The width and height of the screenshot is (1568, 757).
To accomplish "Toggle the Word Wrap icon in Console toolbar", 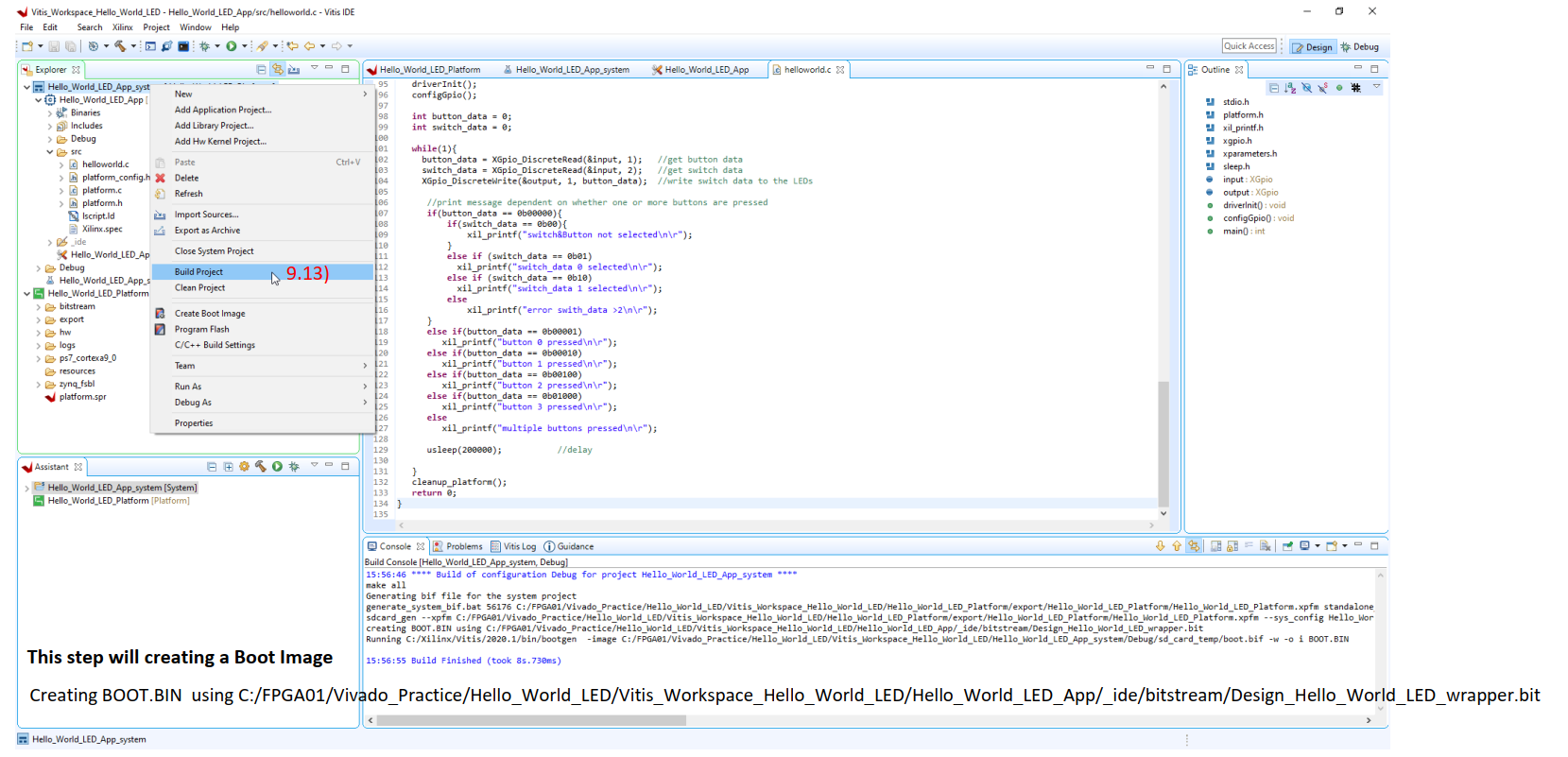I will click(x=1249, y=546).
